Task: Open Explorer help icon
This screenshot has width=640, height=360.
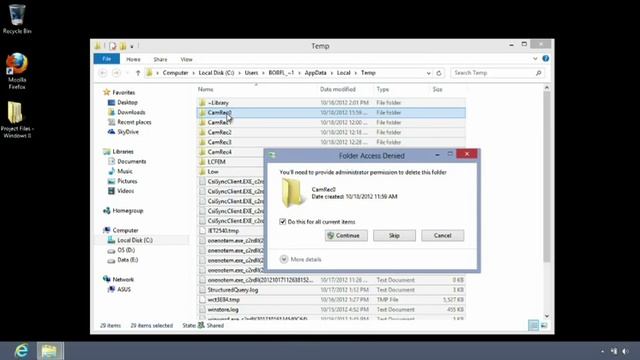Action: 546,59
